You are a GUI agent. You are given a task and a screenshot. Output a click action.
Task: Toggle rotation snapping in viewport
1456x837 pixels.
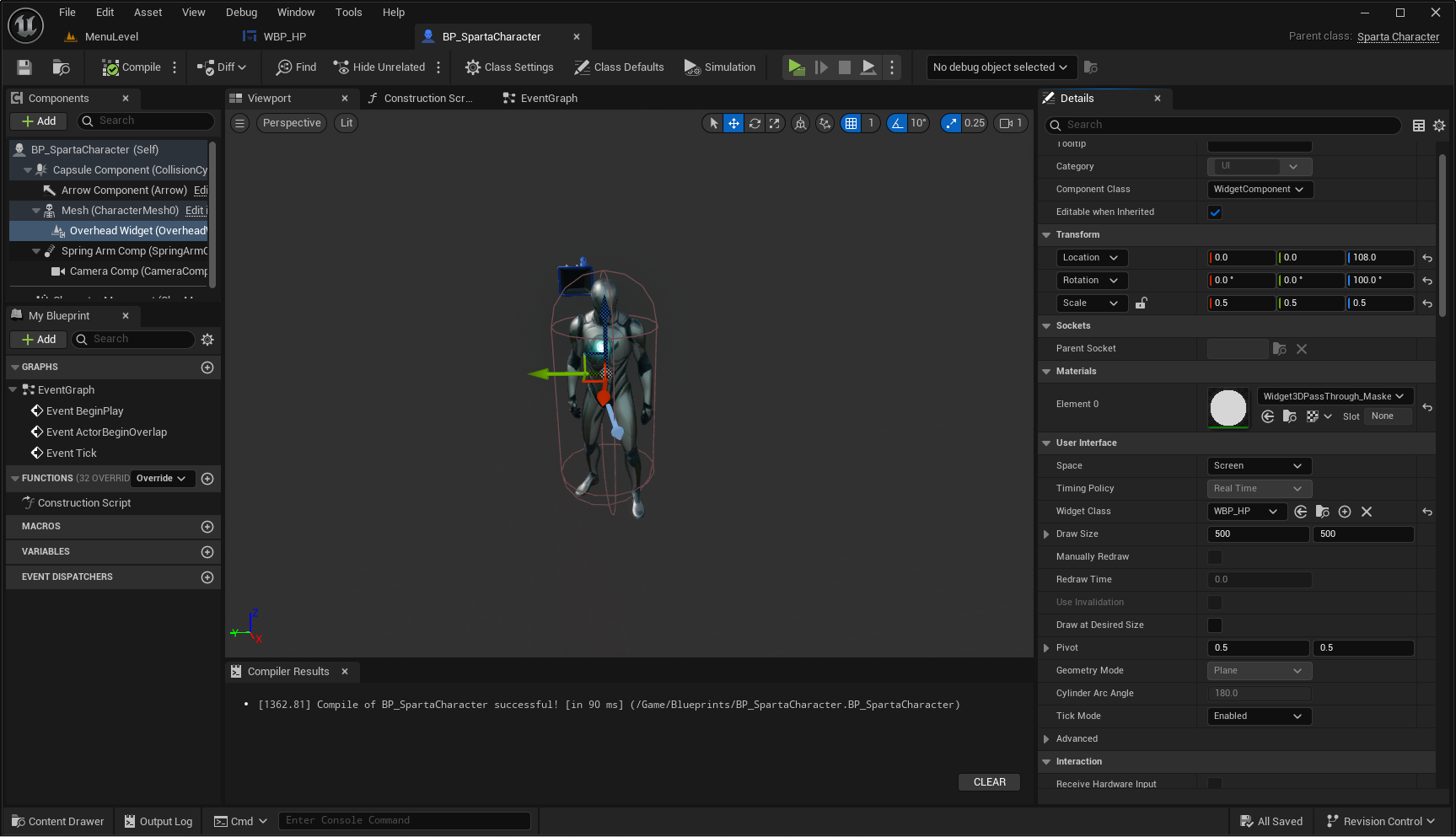(897, 123)
